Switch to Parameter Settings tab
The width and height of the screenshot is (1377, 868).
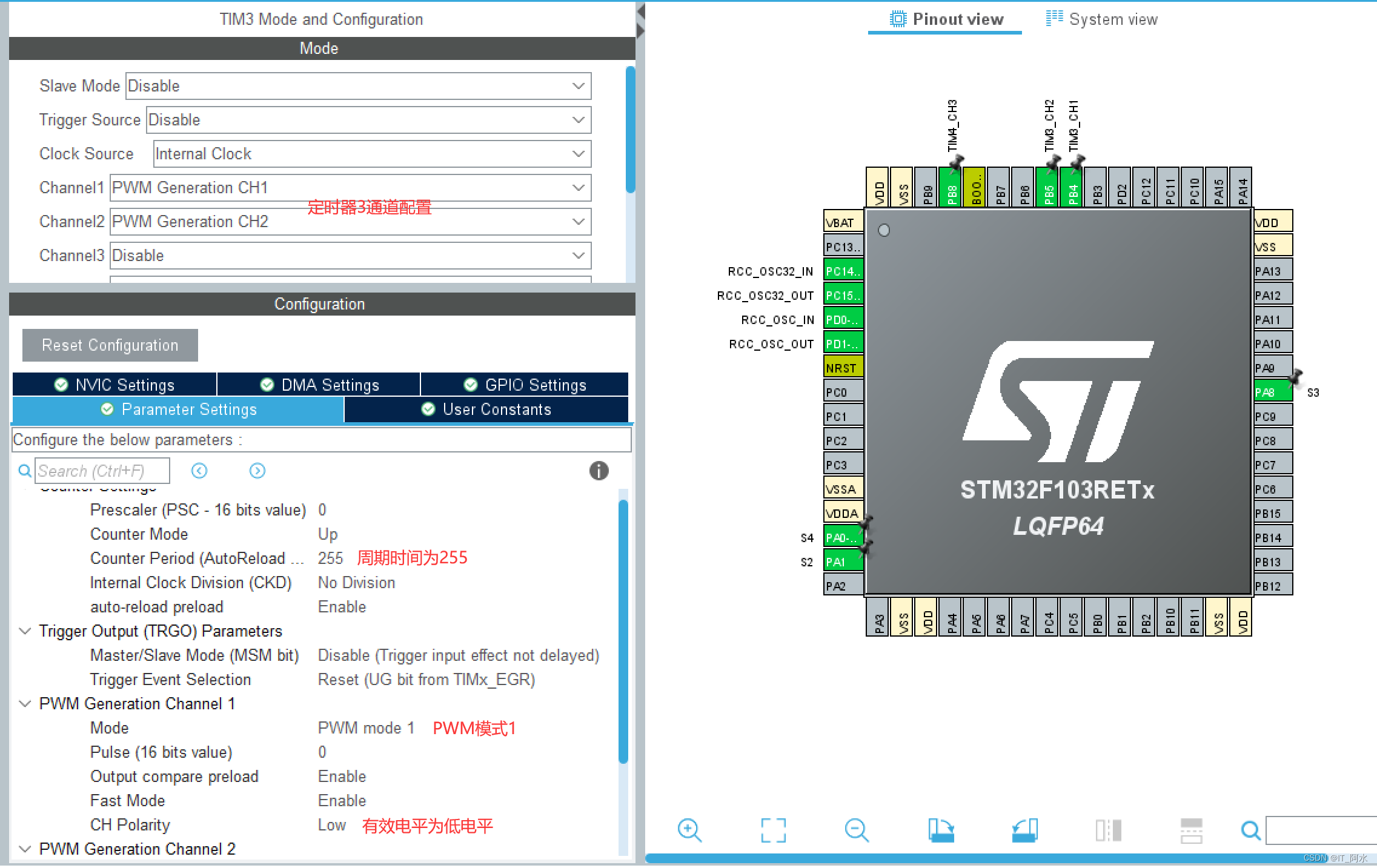[178, 409]
